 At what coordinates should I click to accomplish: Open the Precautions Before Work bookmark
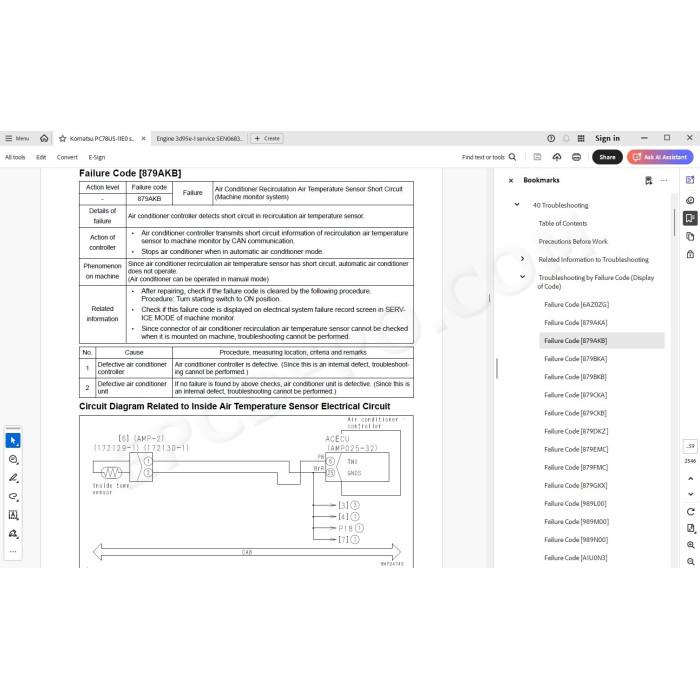573,242
